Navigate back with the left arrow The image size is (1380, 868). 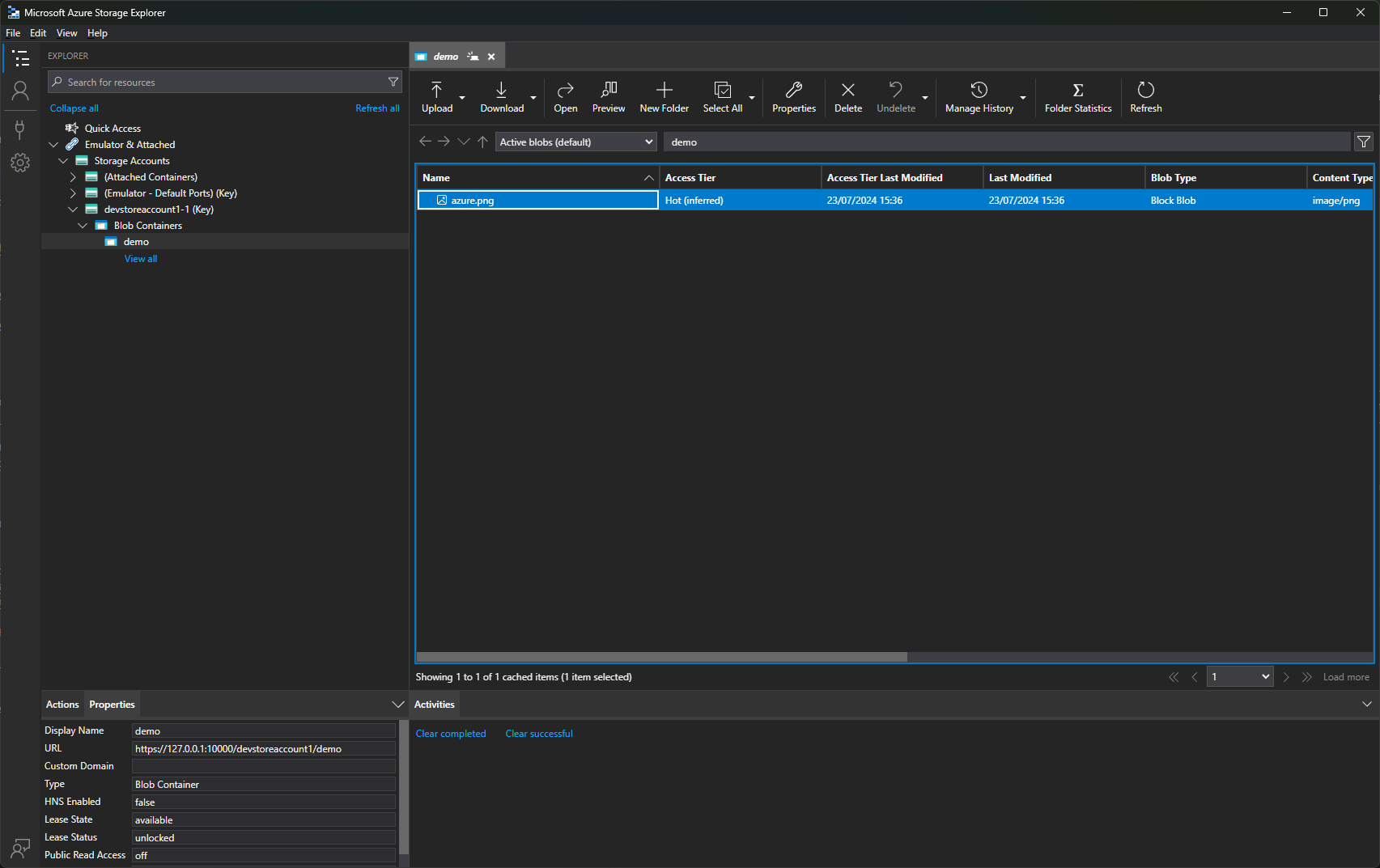click(426, 142)
